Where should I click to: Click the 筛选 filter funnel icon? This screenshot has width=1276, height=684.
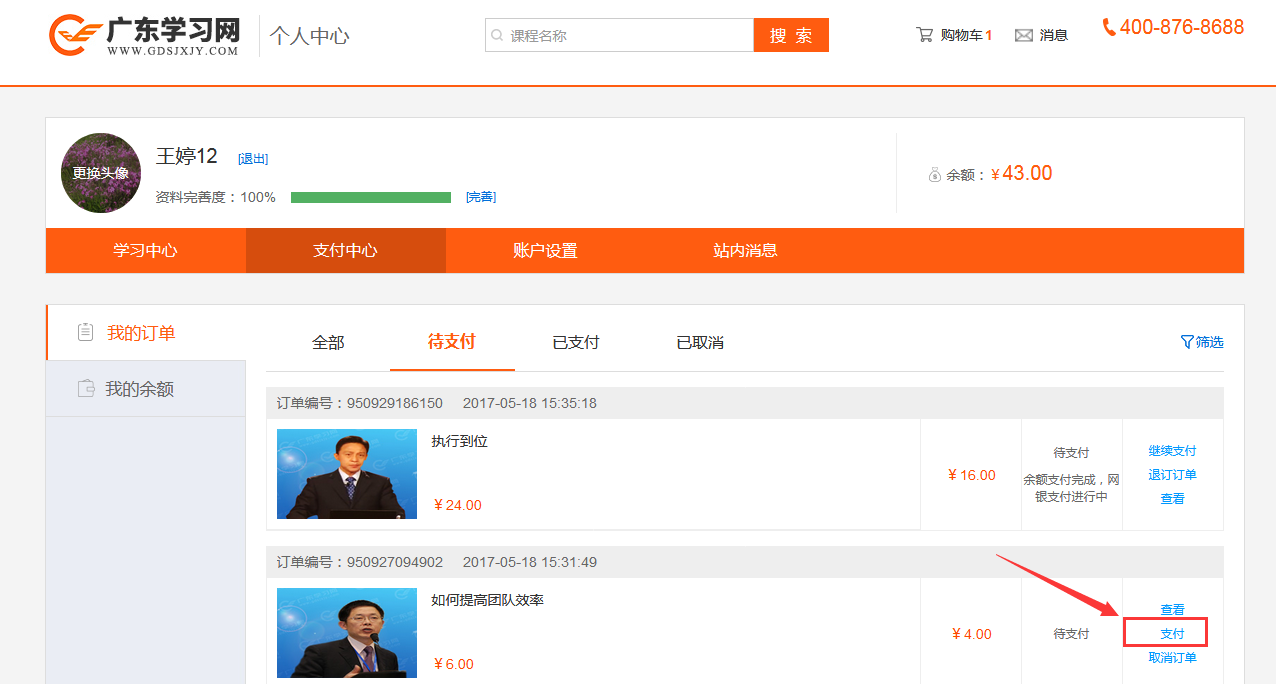(x=1187, y=342)
